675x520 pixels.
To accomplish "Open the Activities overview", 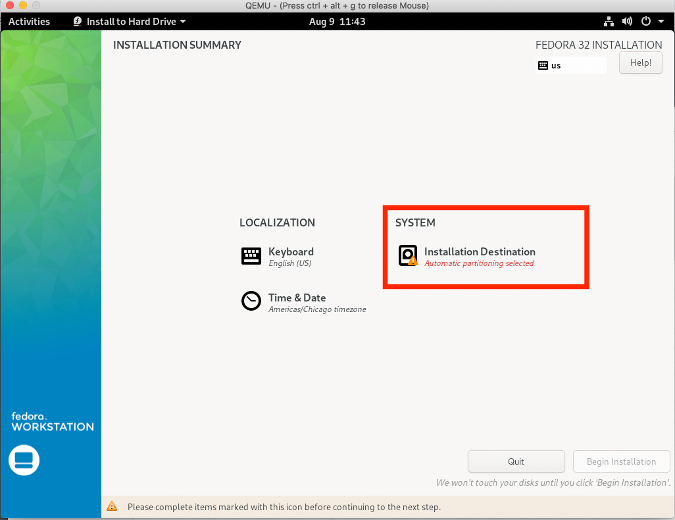I will click(x=29, y=21).
